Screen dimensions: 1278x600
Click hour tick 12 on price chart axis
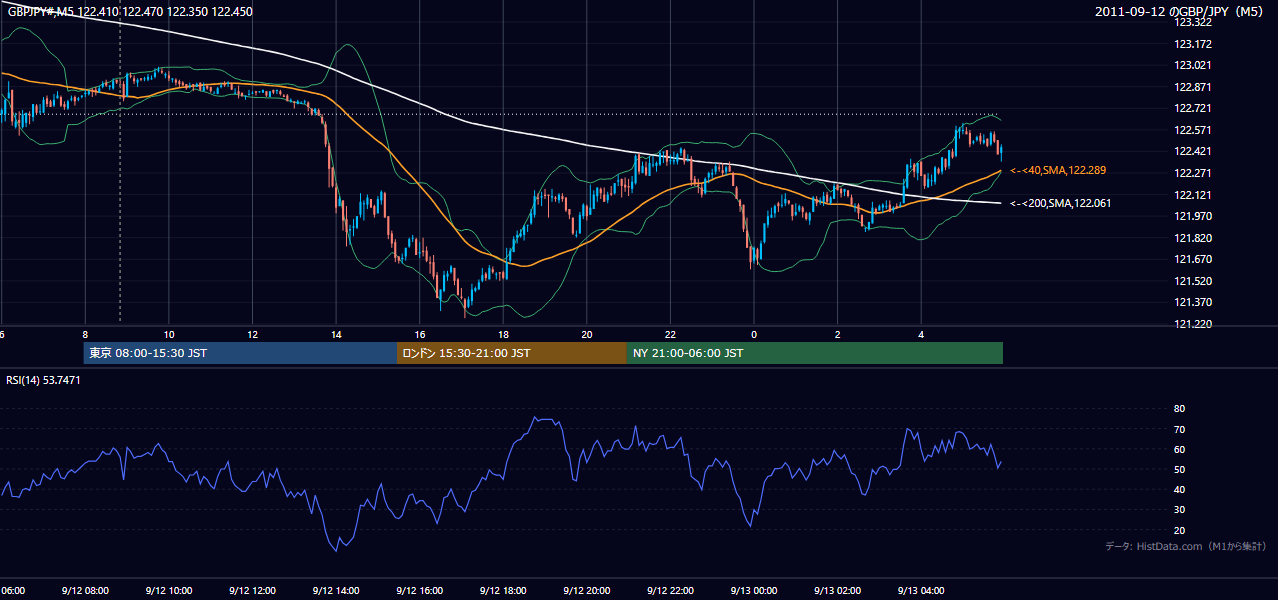click(x=252, y=334)
